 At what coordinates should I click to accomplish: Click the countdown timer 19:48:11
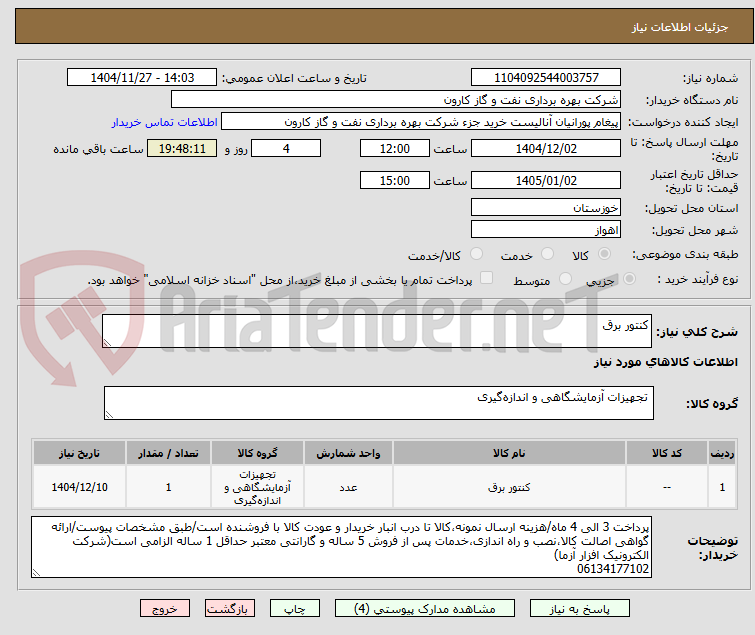182,148
